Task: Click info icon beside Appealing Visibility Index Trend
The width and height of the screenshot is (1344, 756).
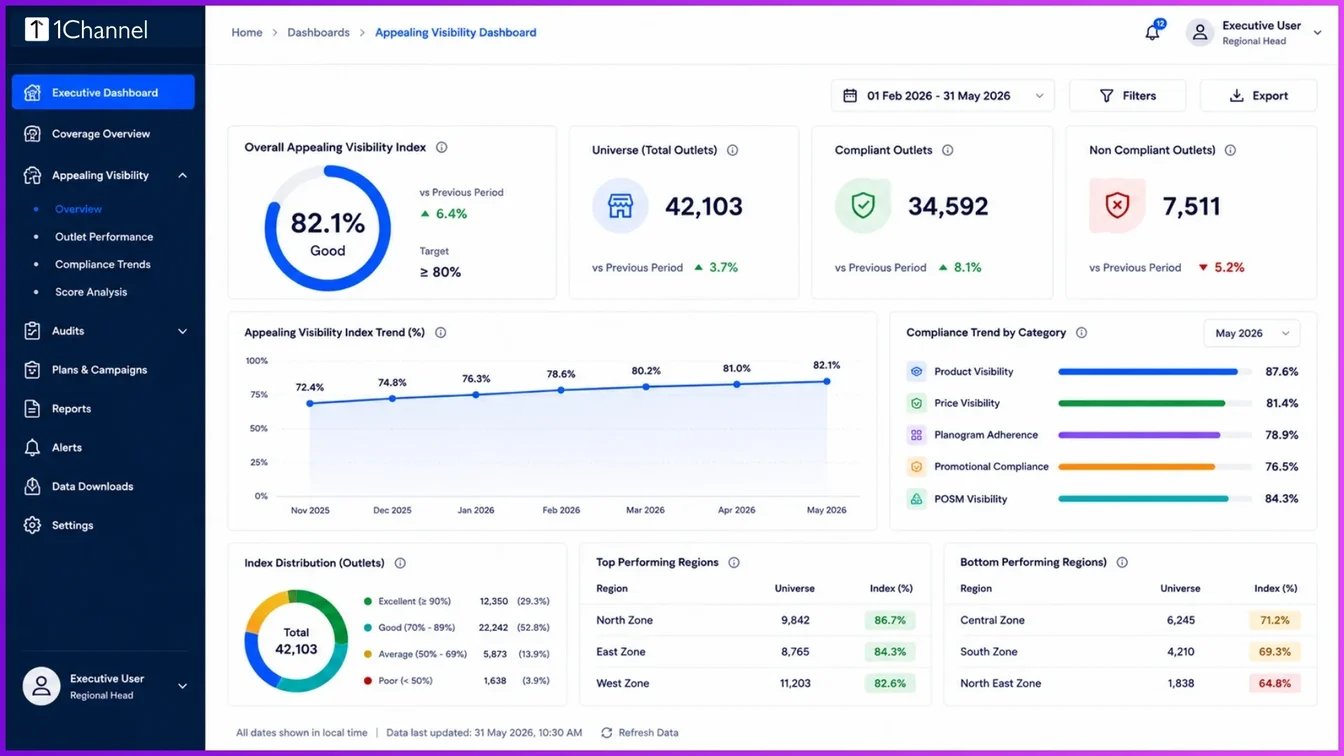Action: (440, 333)
